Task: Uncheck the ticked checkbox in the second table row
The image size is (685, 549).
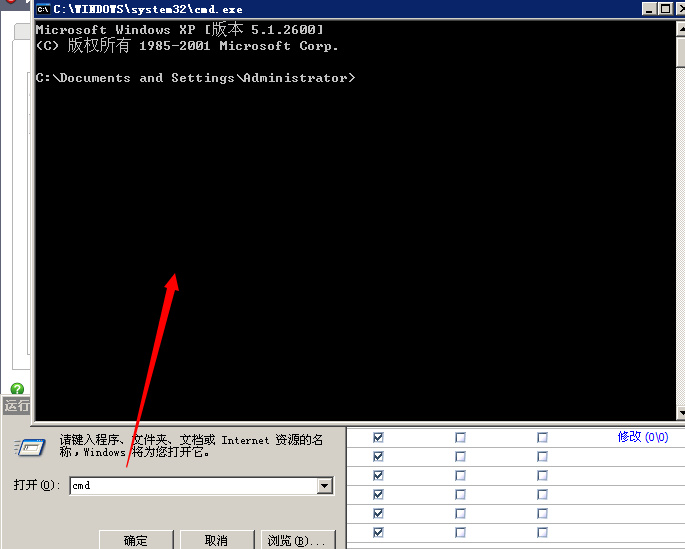Action: coord(378,456)
